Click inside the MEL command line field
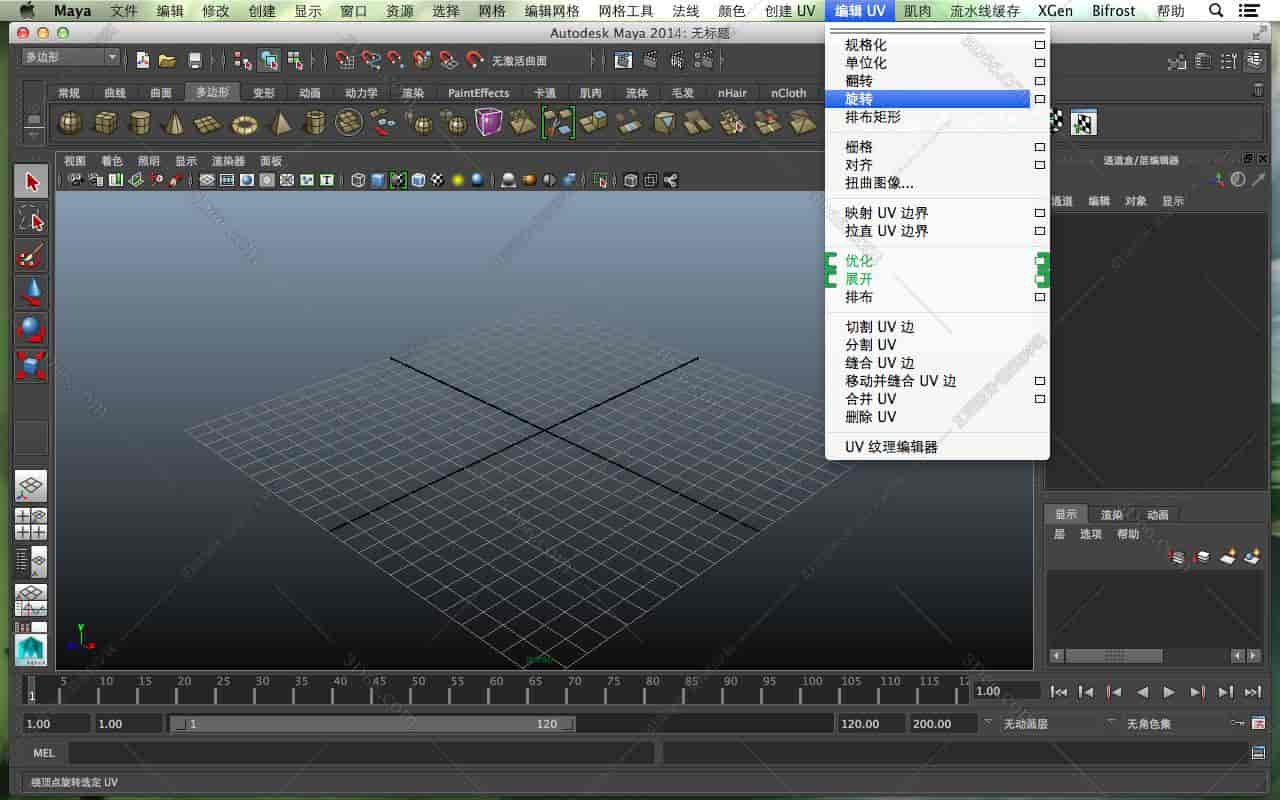This screenshot has height=800, width=1280. 350,752
